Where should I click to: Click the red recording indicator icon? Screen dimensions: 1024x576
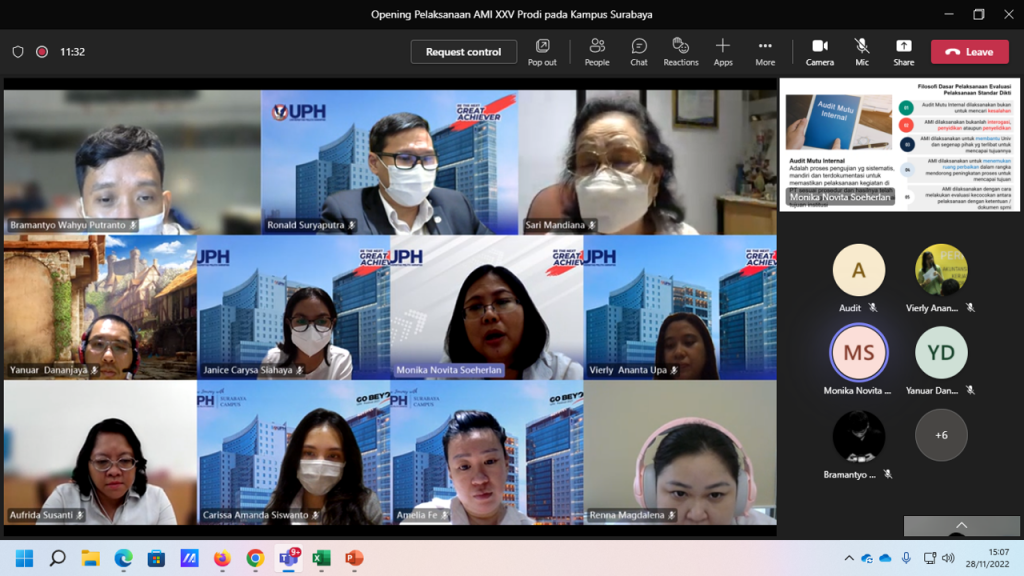(x=42, y=52)
